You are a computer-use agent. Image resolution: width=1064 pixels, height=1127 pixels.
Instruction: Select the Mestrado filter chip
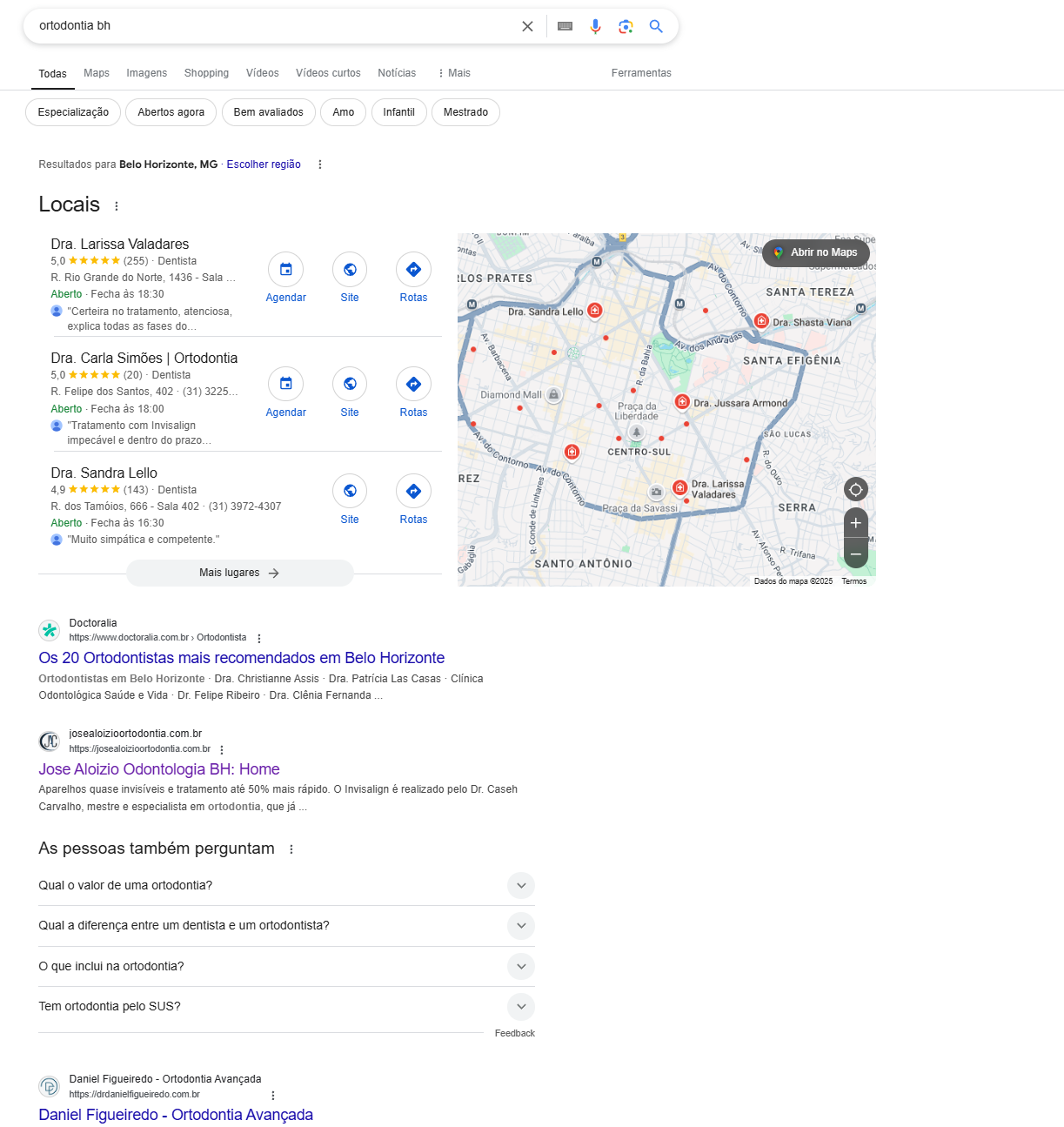[x=465, y=112]
